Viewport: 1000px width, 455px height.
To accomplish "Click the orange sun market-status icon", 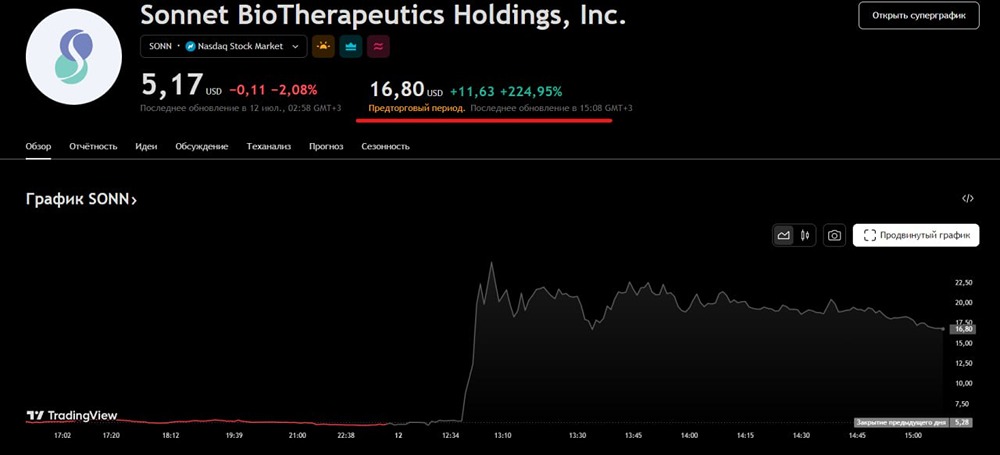I will point(324,46).
